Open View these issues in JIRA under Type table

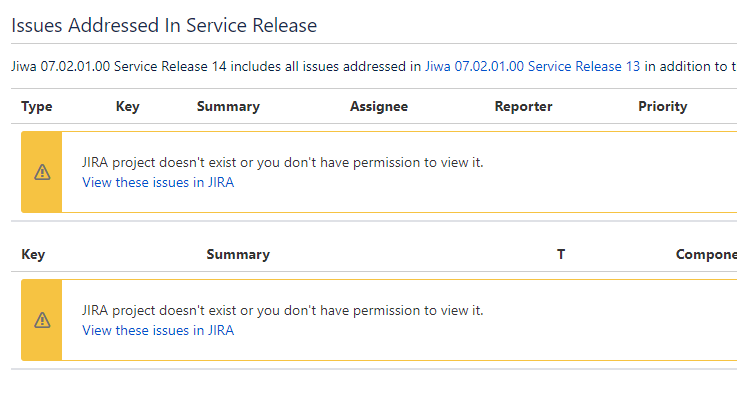pos(158,182)
